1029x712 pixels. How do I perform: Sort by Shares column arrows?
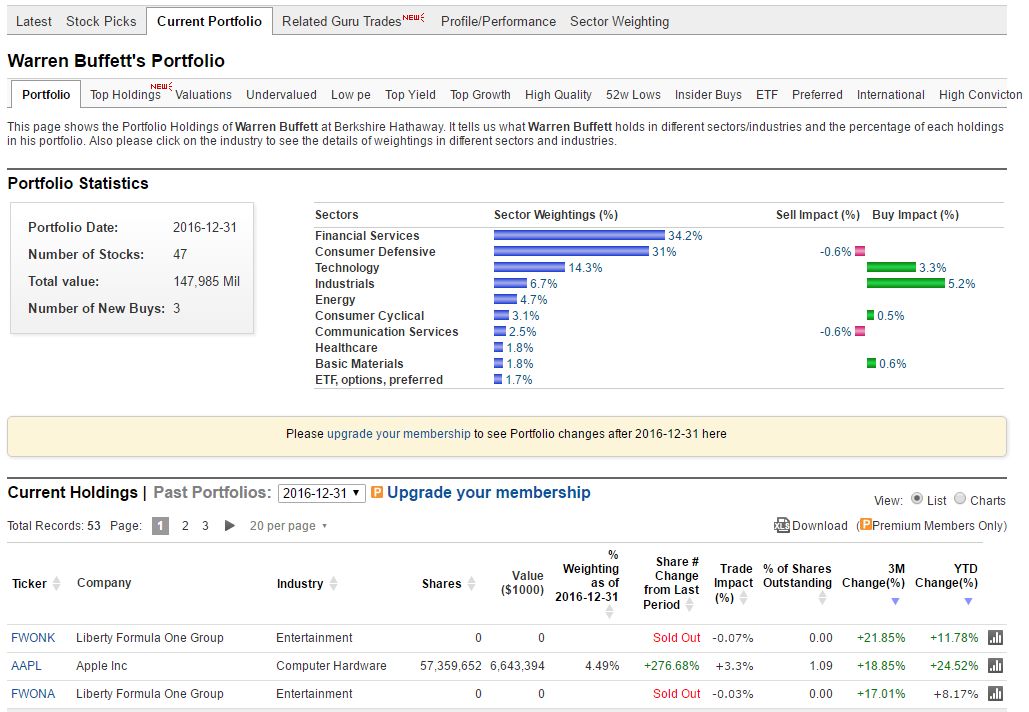pos(471,583)
